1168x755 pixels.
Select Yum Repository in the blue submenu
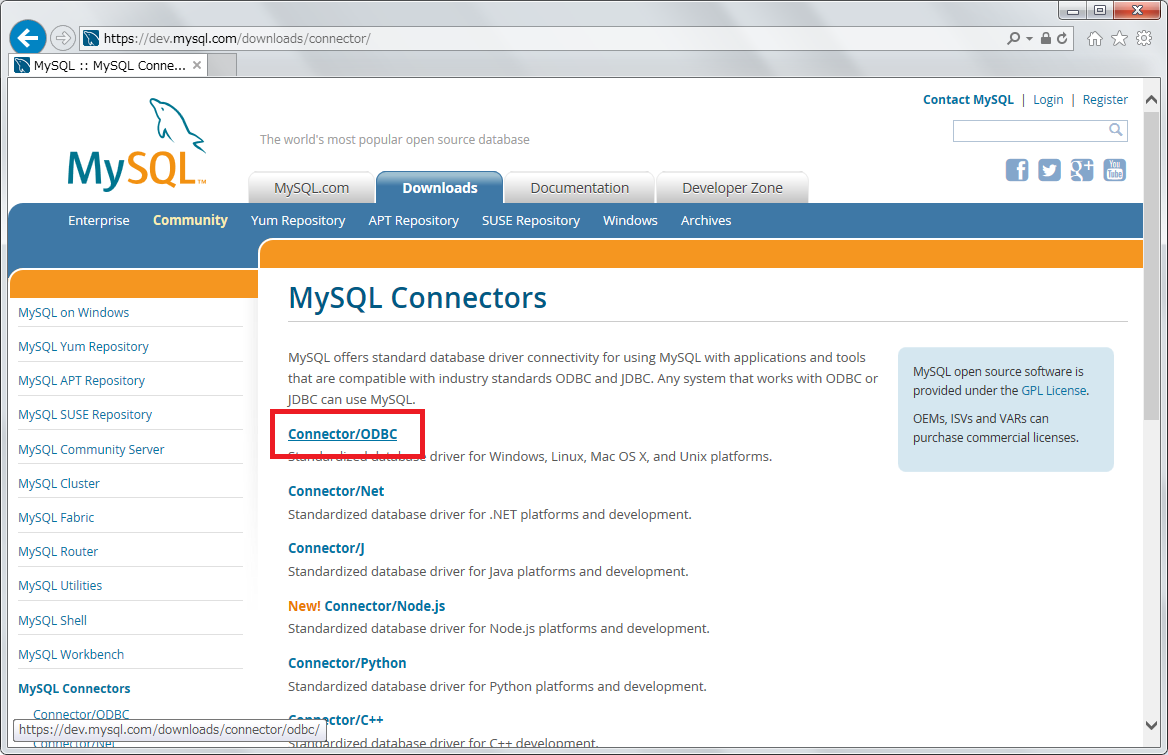click(298, 220)
